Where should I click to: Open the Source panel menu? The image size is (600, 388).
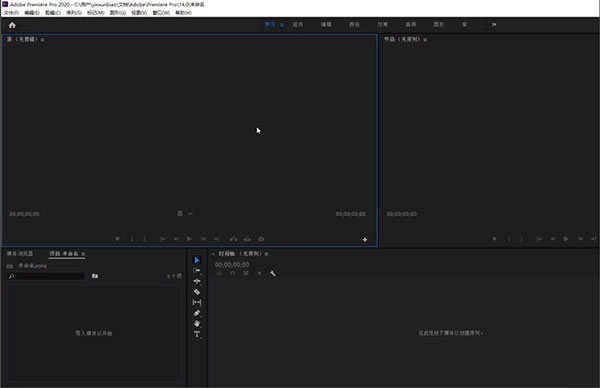pos(42,40)
